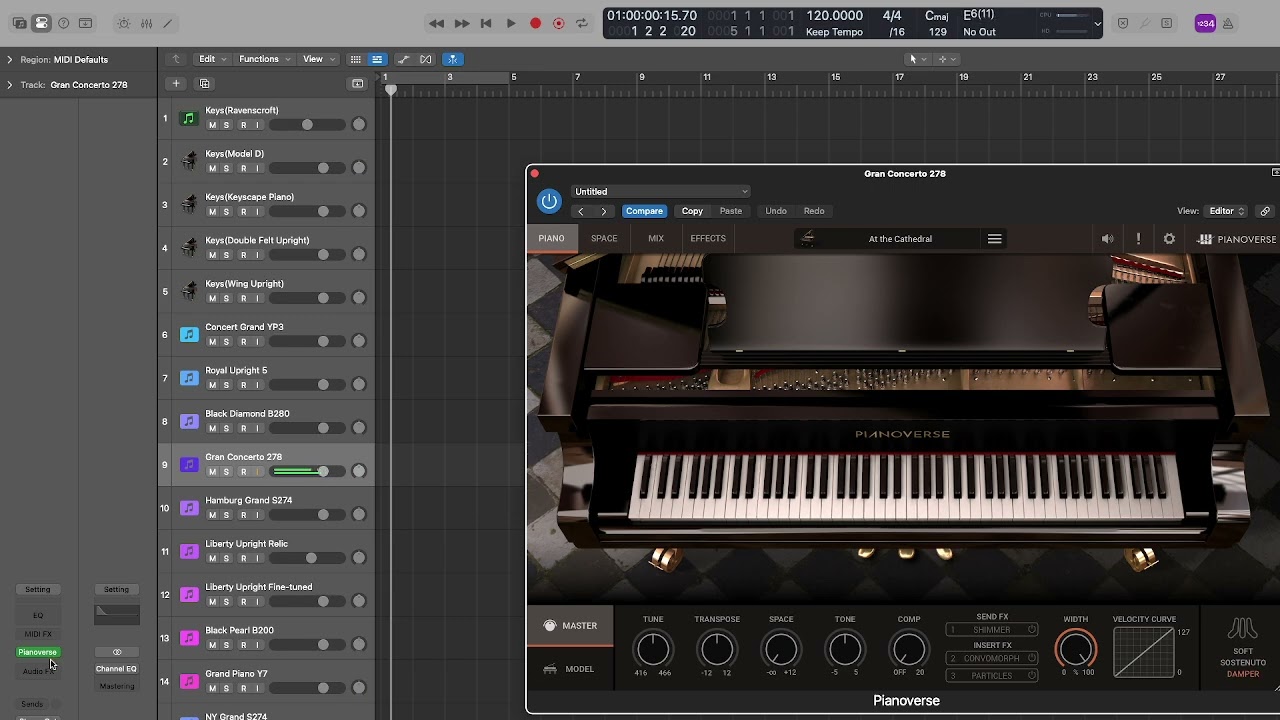Click the Compare button

pos(644,211)
